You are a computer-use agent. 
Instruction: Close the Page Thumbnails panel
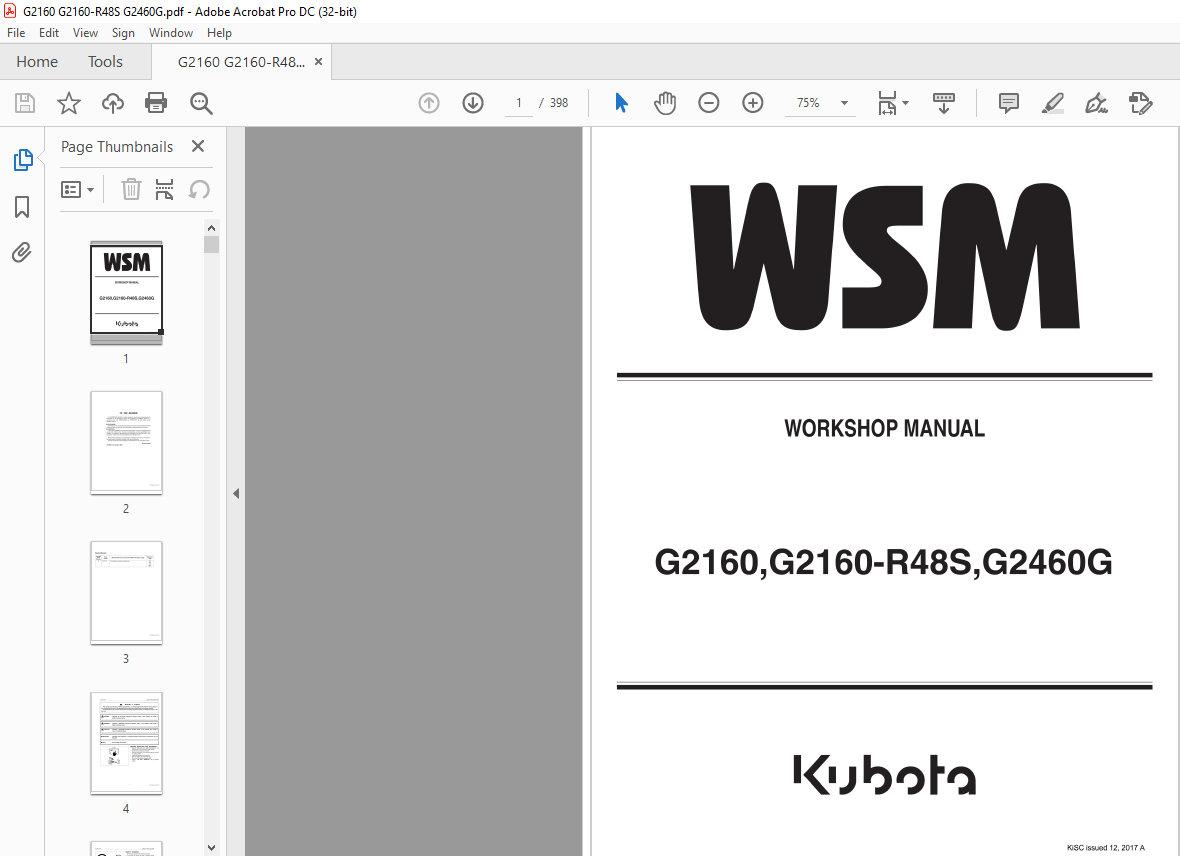click(x=198, y=146)
